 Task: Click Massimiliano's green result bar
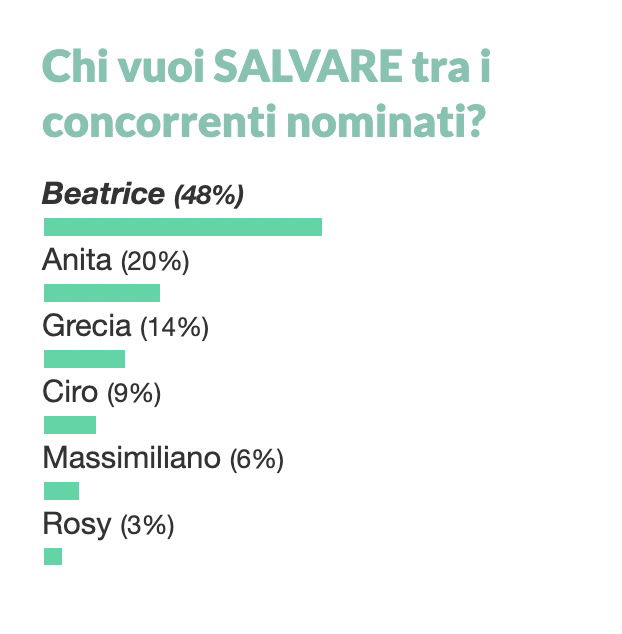click(x=61, y=491)
